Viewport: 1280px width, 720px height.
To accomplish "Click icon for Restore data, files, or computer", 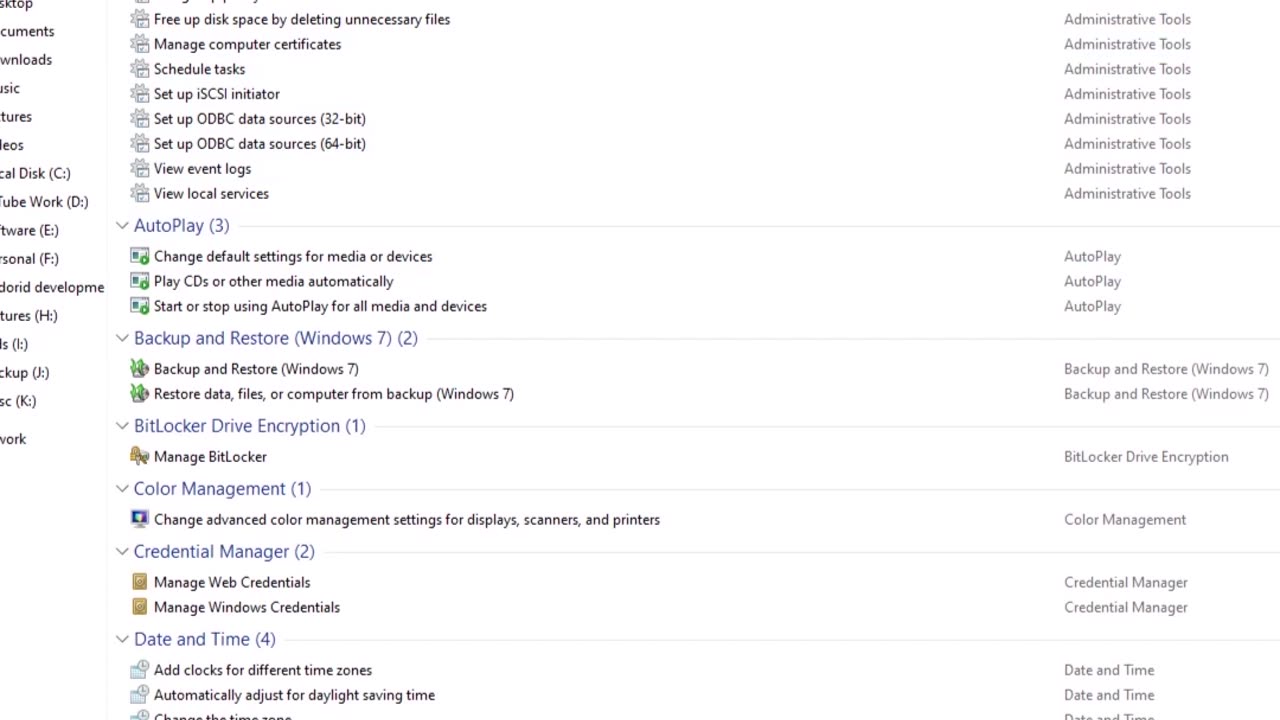I will point(140,394).
